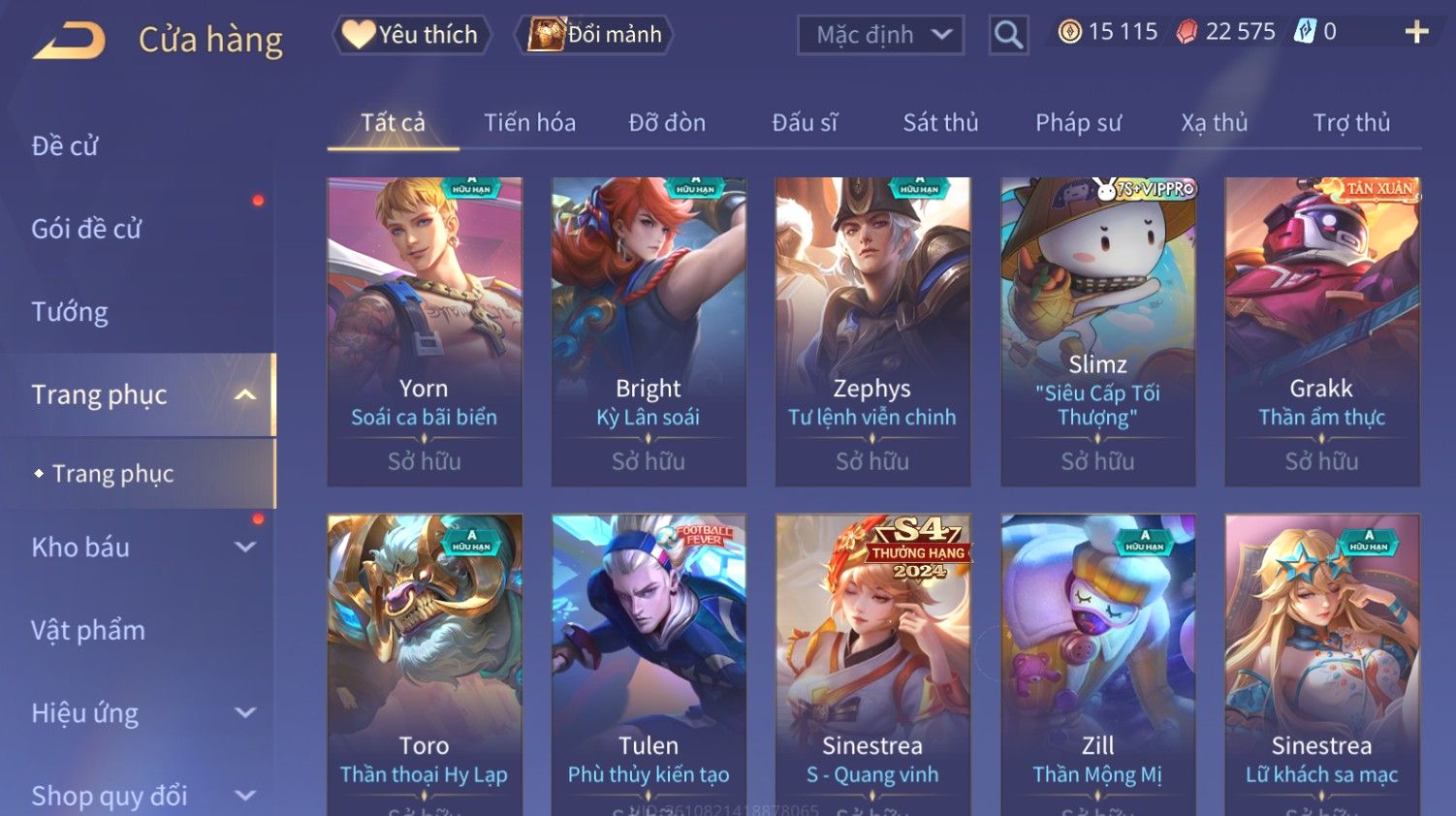Click the golden back arrow icon
This screenshot has width=1456, height=816.
click(x=70, y=41)
